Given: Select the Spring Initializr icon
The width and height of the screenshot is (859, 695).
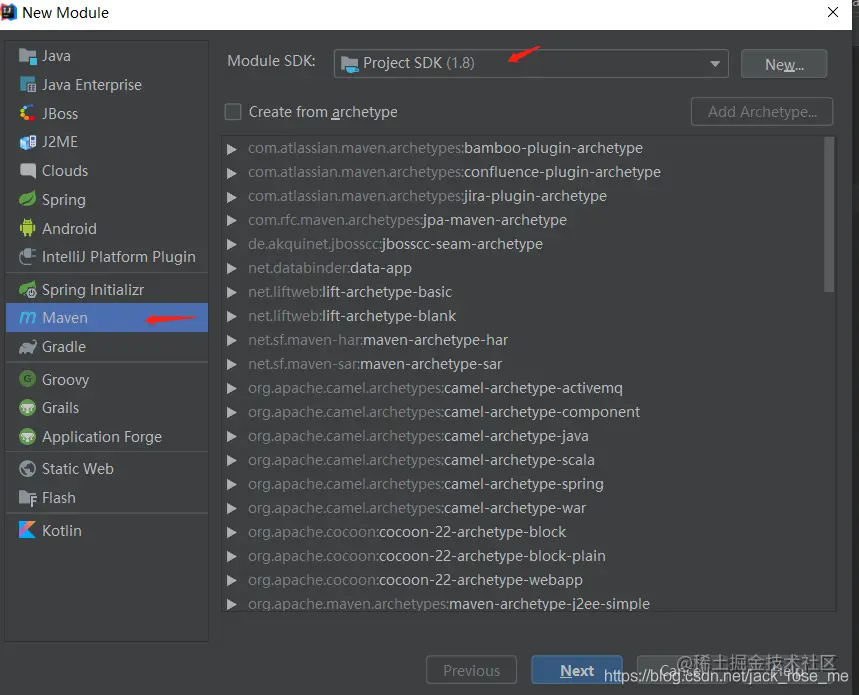Looking at the screenshot, I should [27, 289].
